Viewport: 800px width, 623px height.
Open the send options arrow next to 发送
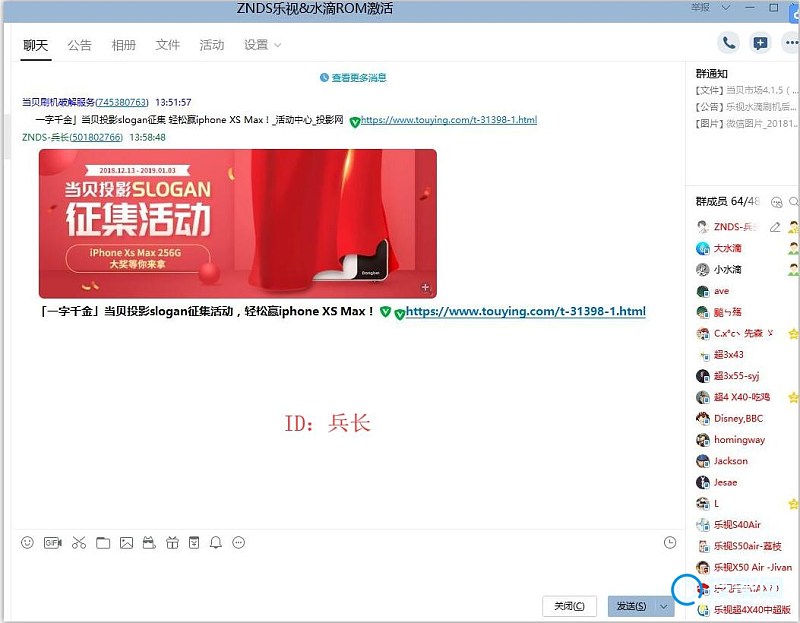[x=663, y=606]
